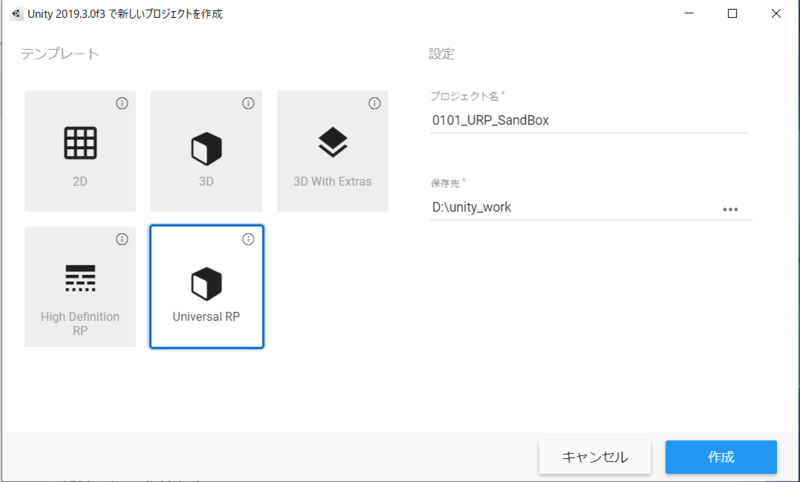The width and height of the screenshot is (800, 482).
Task: Cancel with the キャンセル button
Action: click(x=595, y=457)
